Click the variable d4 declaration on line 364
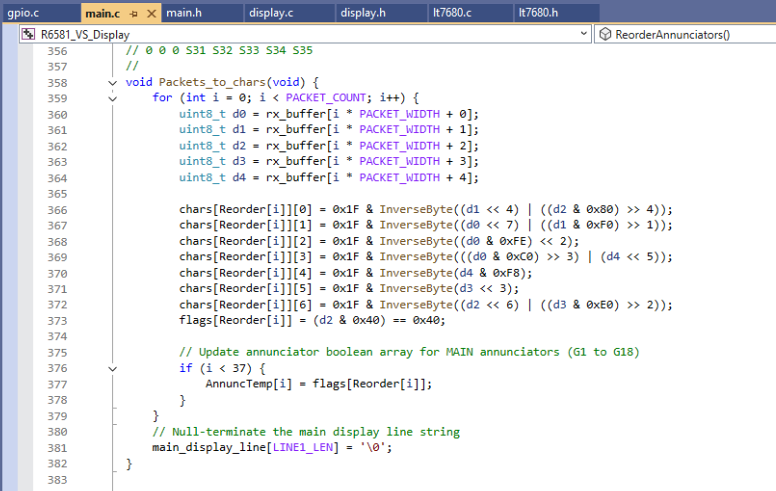Image resolution: width=776 pixels, height=491 pixels. coord(239,177)
